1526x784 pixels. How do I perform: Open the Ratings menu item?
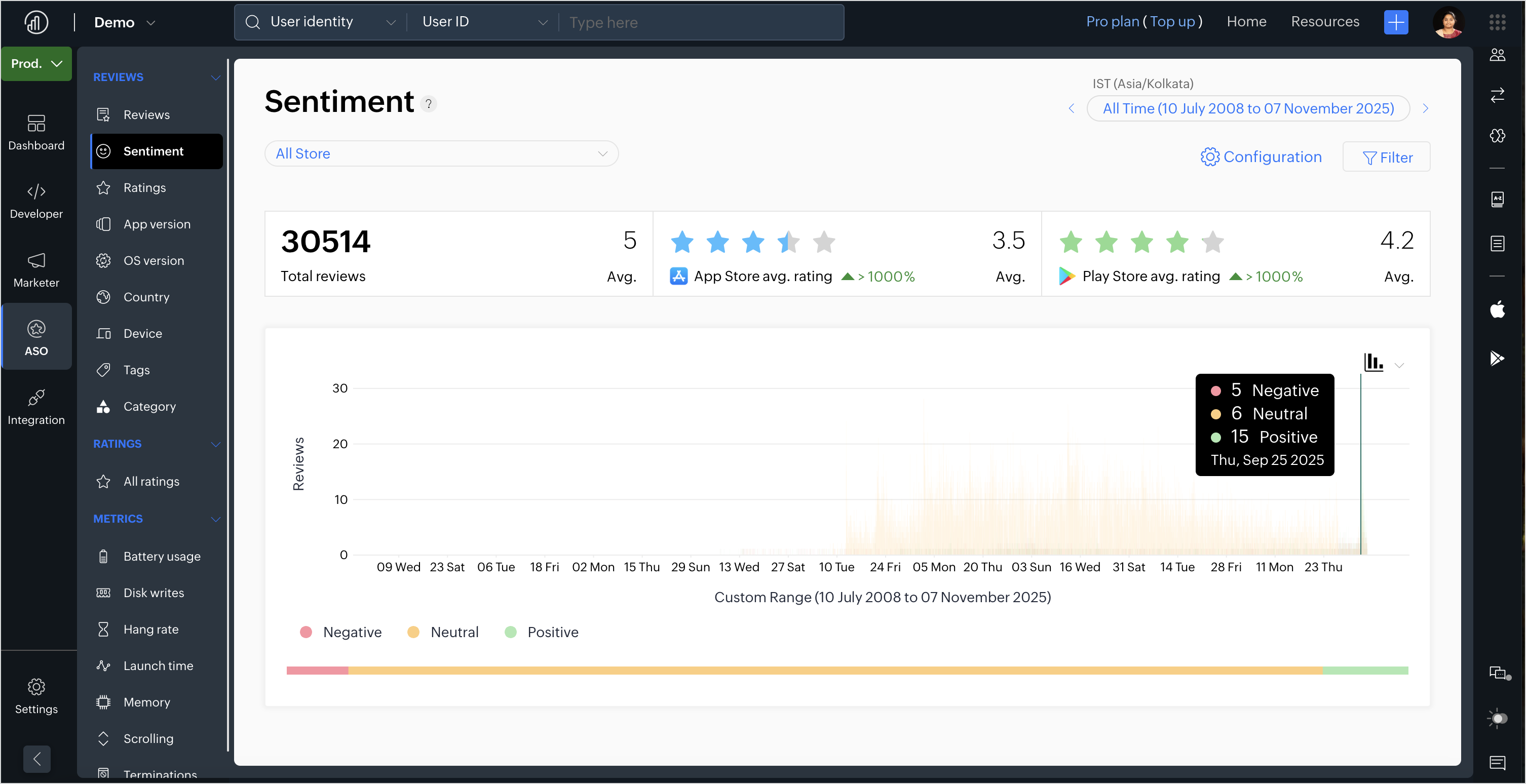coord(144,188)
